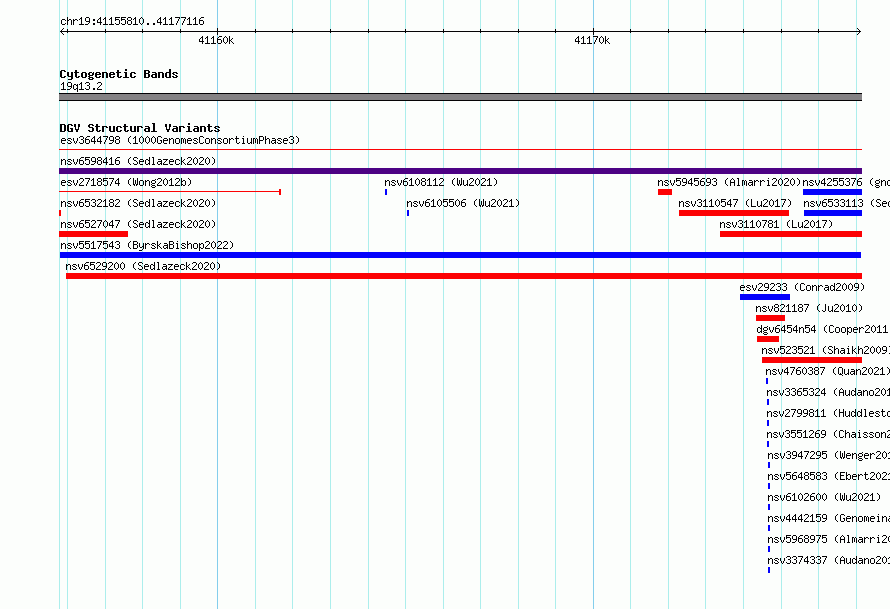Open the esv2718574 (Wong2012b) variant label
The image size is (890, 609).
point(126,182)
